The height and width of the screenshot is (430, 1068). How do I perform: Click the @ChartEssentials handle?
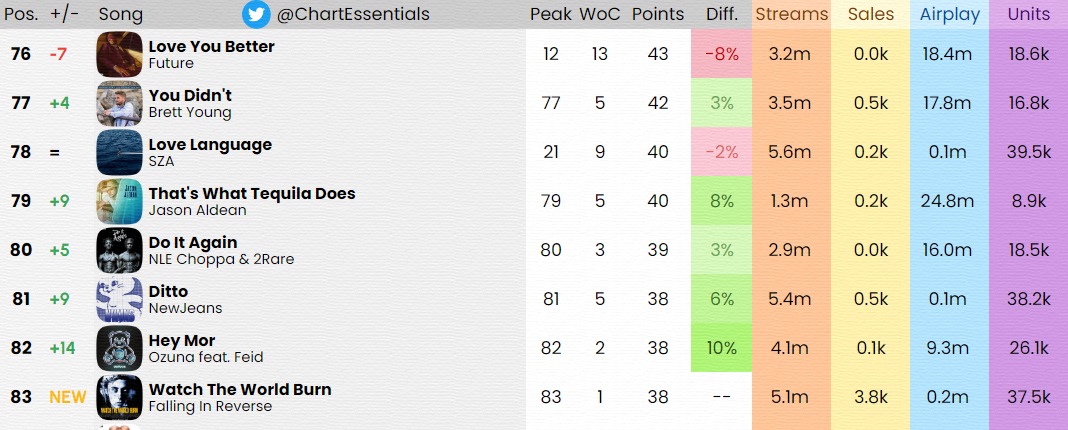click(x=353, y=14)
